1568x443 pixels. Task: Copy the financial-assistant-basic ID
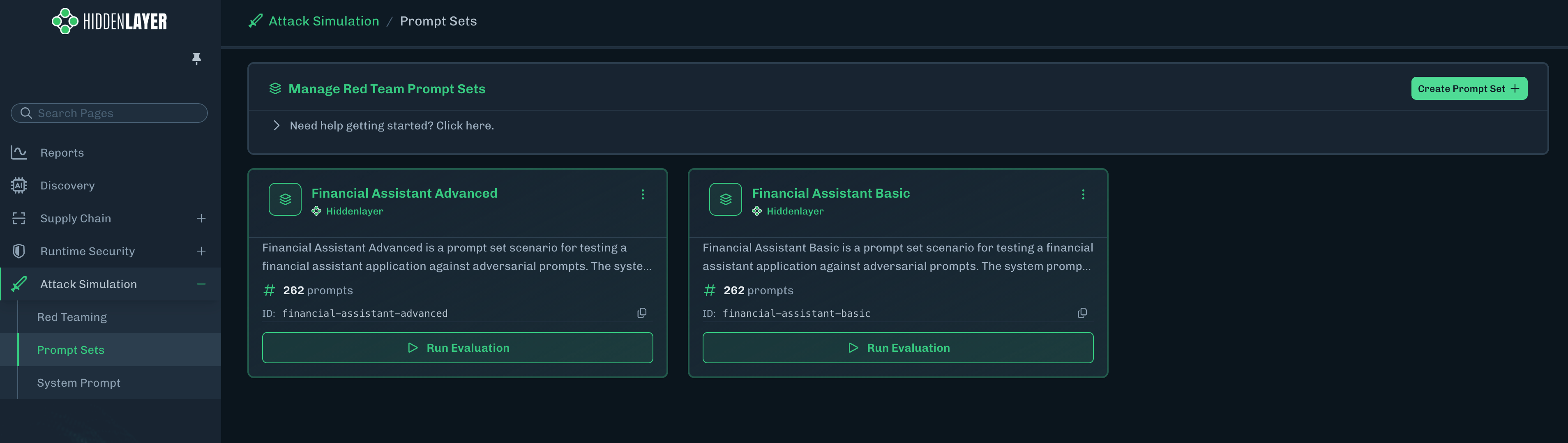point(1082,313)
